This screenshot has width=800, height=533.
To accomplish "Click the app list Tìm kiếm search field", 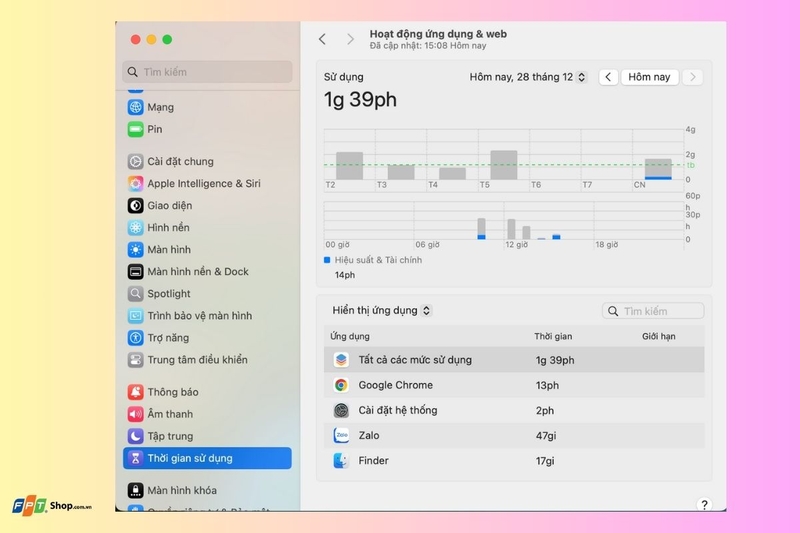I will coord(653,311).
